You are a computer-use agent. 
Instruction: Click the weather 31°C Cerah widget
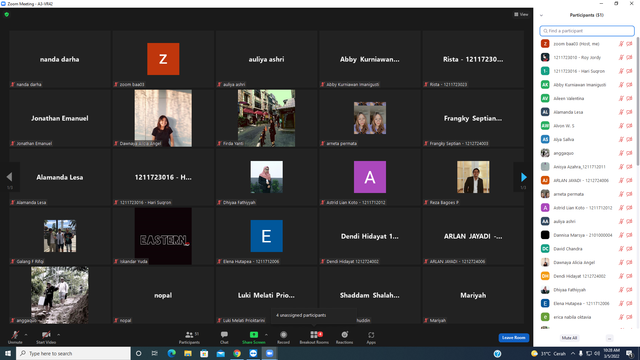click(x=549, y=353)
